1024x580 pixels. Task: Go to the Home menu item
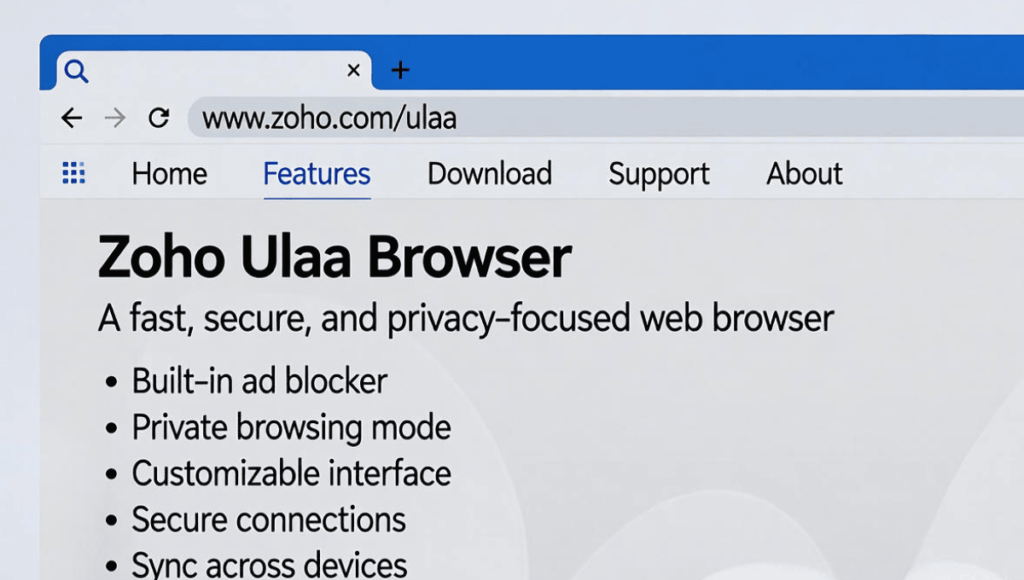(x=169, y=174)
